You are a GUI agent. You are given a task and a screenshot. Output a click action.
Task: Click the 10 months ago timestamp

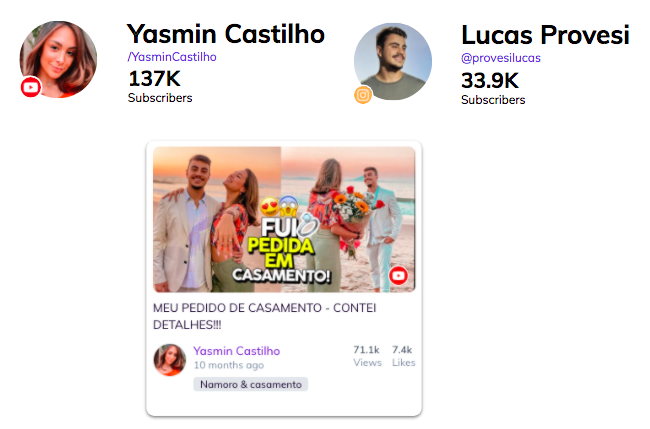[229, 365]
